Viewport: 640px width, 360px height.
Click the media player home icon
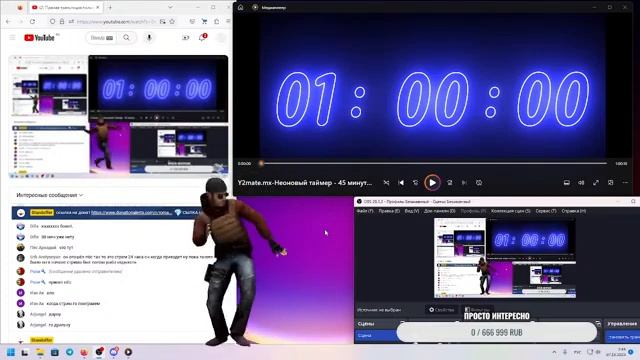(x=240, y=7)
